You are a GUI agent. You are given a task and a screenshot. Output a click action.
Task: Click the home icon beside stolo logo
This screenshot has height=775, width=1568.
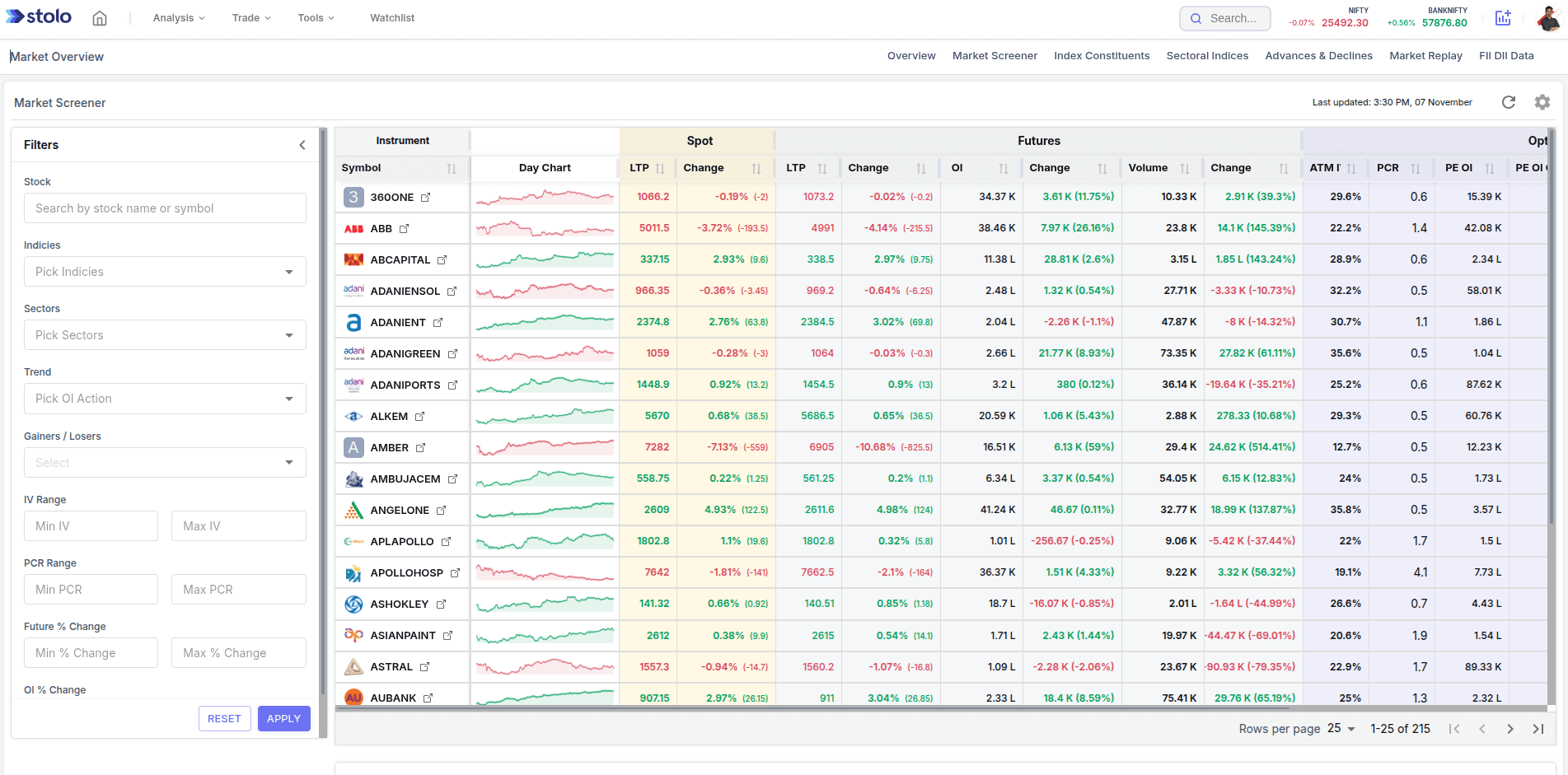tap(99, 17)
